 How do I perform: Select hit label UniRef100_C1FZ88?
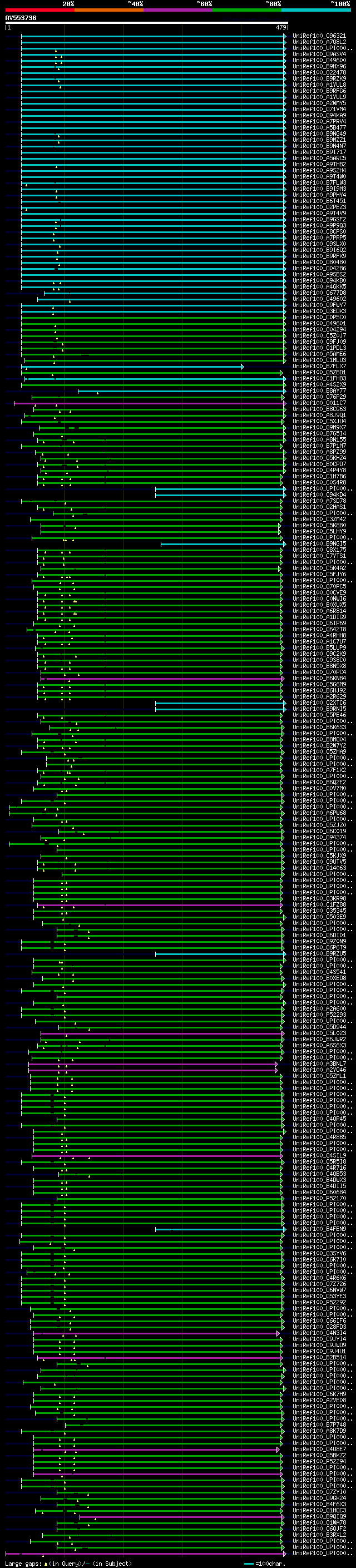pos(319,904)
